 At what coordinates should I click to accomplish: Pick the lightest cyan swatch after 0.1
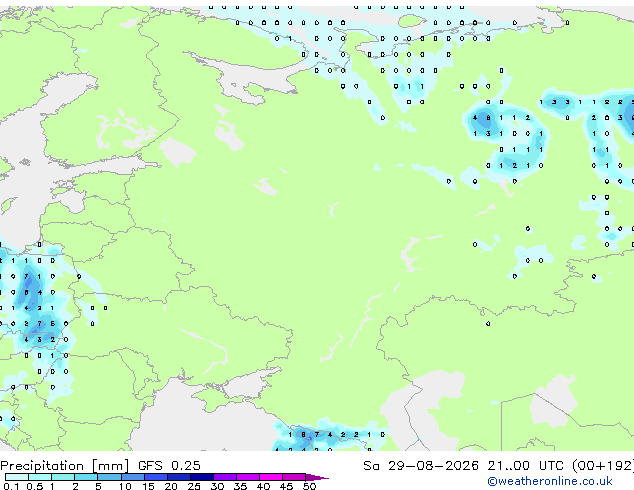coord(17,477)
